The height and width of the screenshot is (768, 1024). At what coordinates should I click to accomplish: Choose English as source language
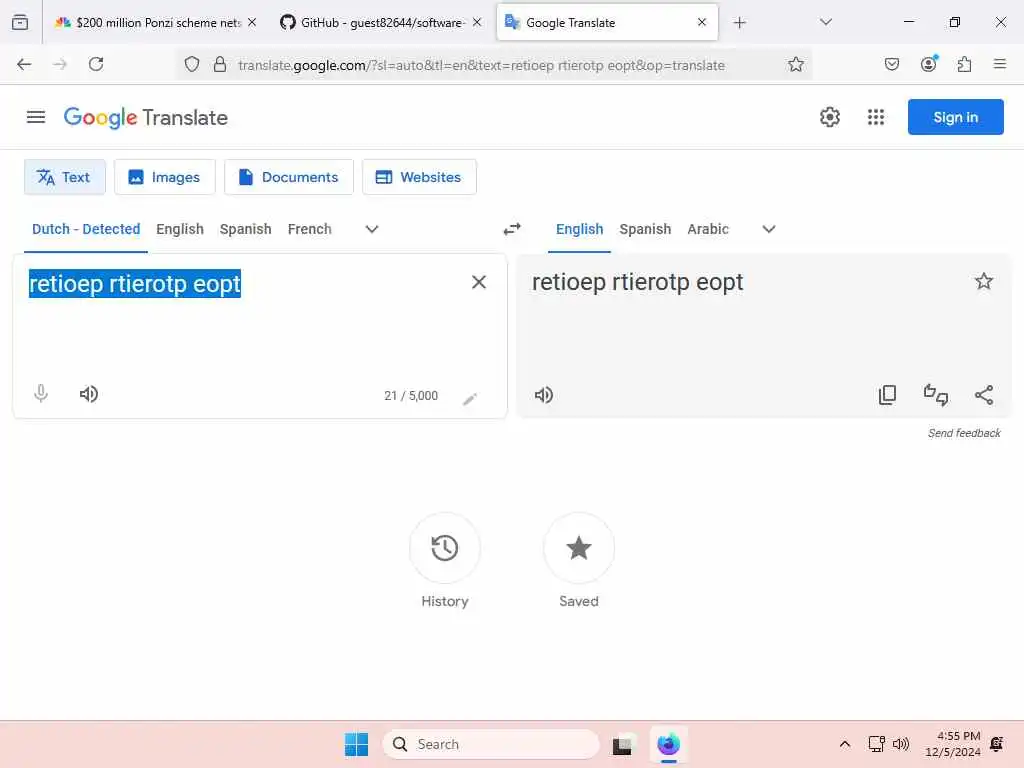[180, 229]
